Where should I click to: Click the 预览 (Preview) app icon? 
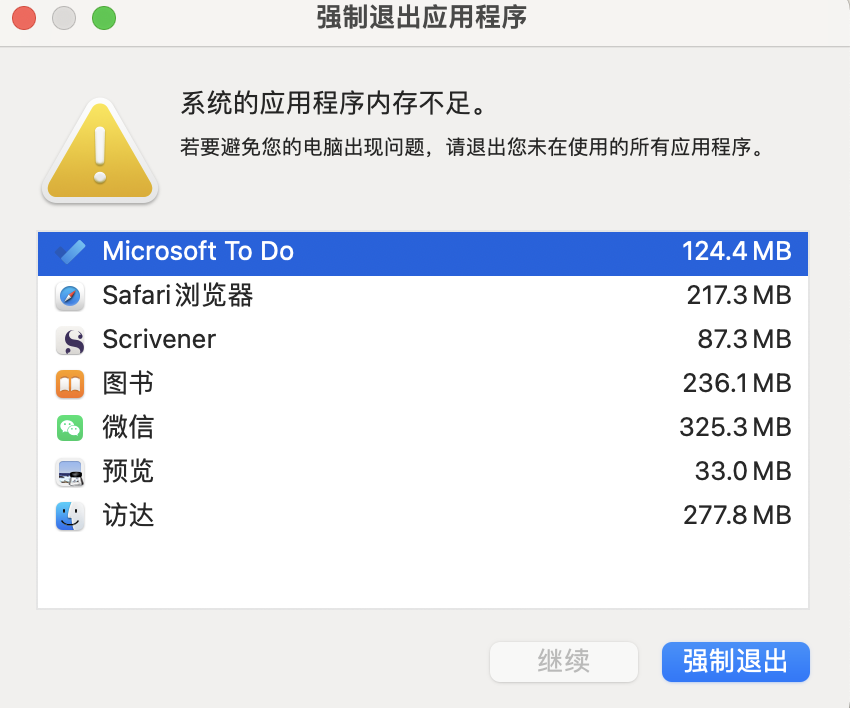(70, 472)
